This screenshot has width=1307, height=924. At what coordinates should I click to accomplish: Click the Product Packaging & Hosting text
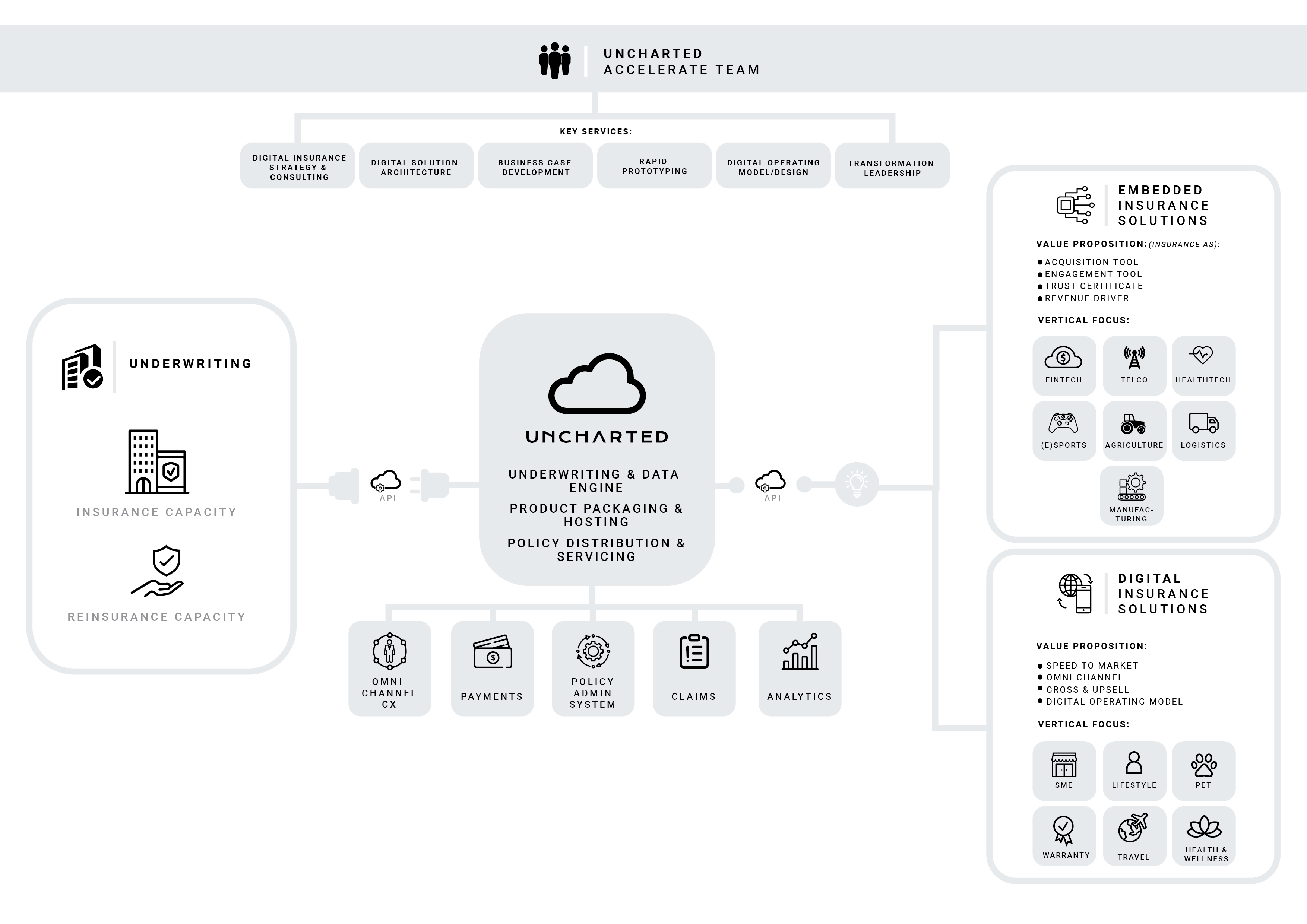coord(596,515)
